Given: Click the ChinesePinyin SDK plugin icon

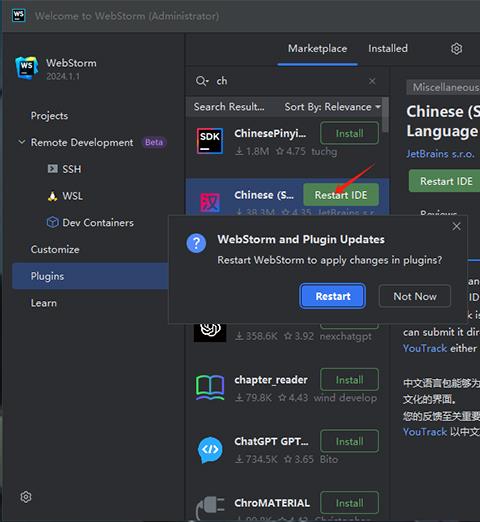Looking at the screenshot, I should point(210,141).
